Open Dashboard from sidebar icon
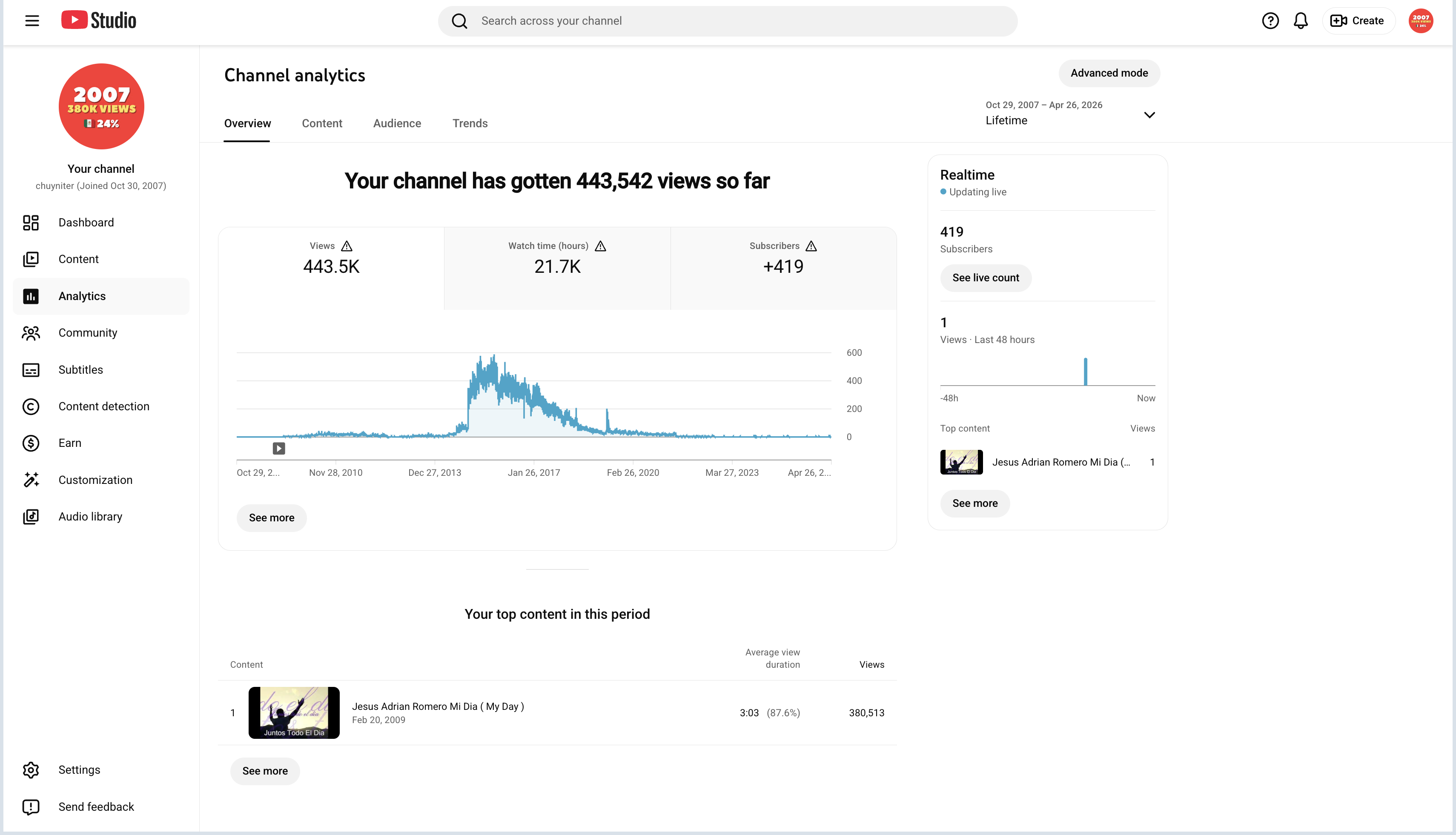The height and width of the screenshot is (835, 1456). [31, 223]
